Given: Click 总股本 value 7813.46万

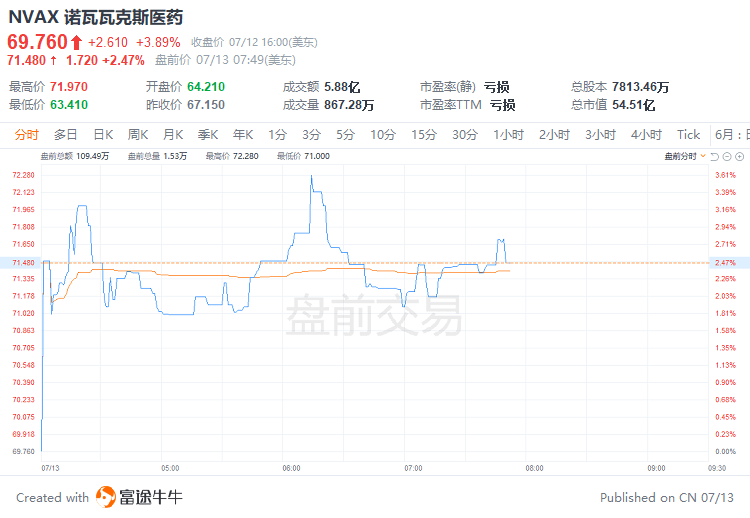Looking at the screenshot, I should point(640,87).
